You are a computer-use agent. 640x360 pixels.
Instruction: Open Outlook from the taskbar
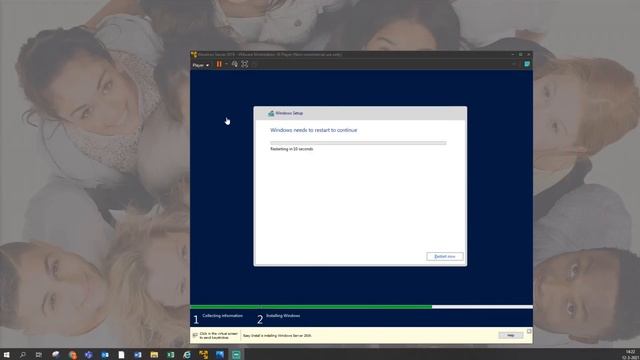(x=105, y=355)
